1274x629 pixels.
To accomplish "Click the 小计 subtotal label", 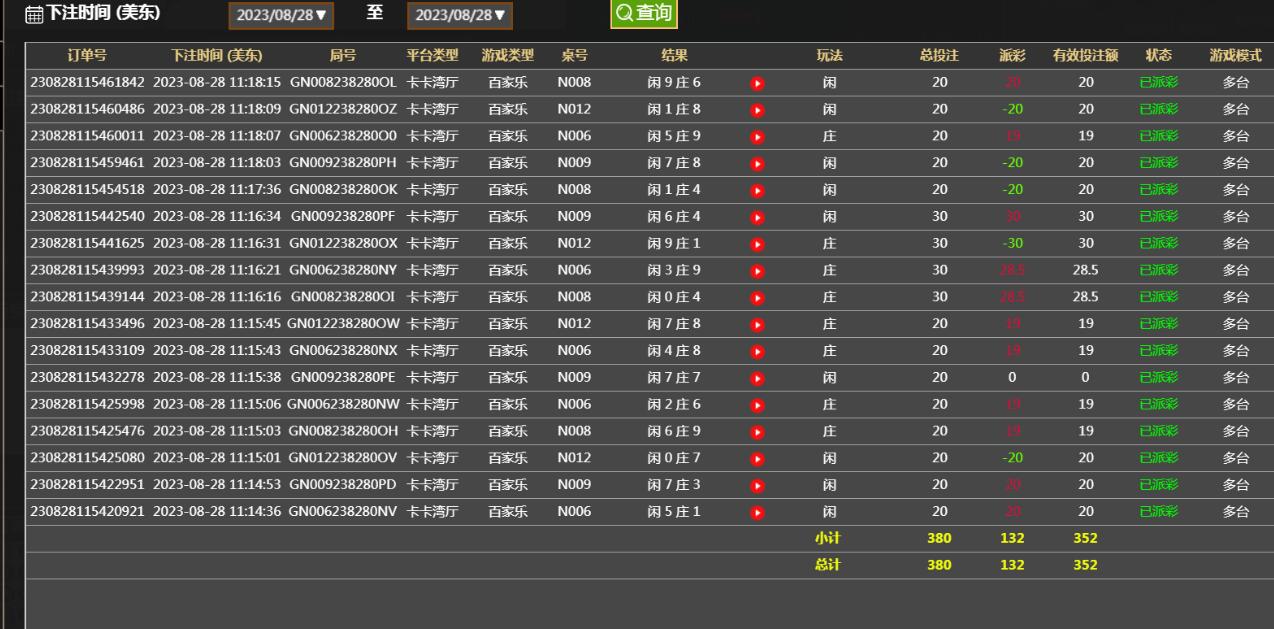I will coord(828,538).
